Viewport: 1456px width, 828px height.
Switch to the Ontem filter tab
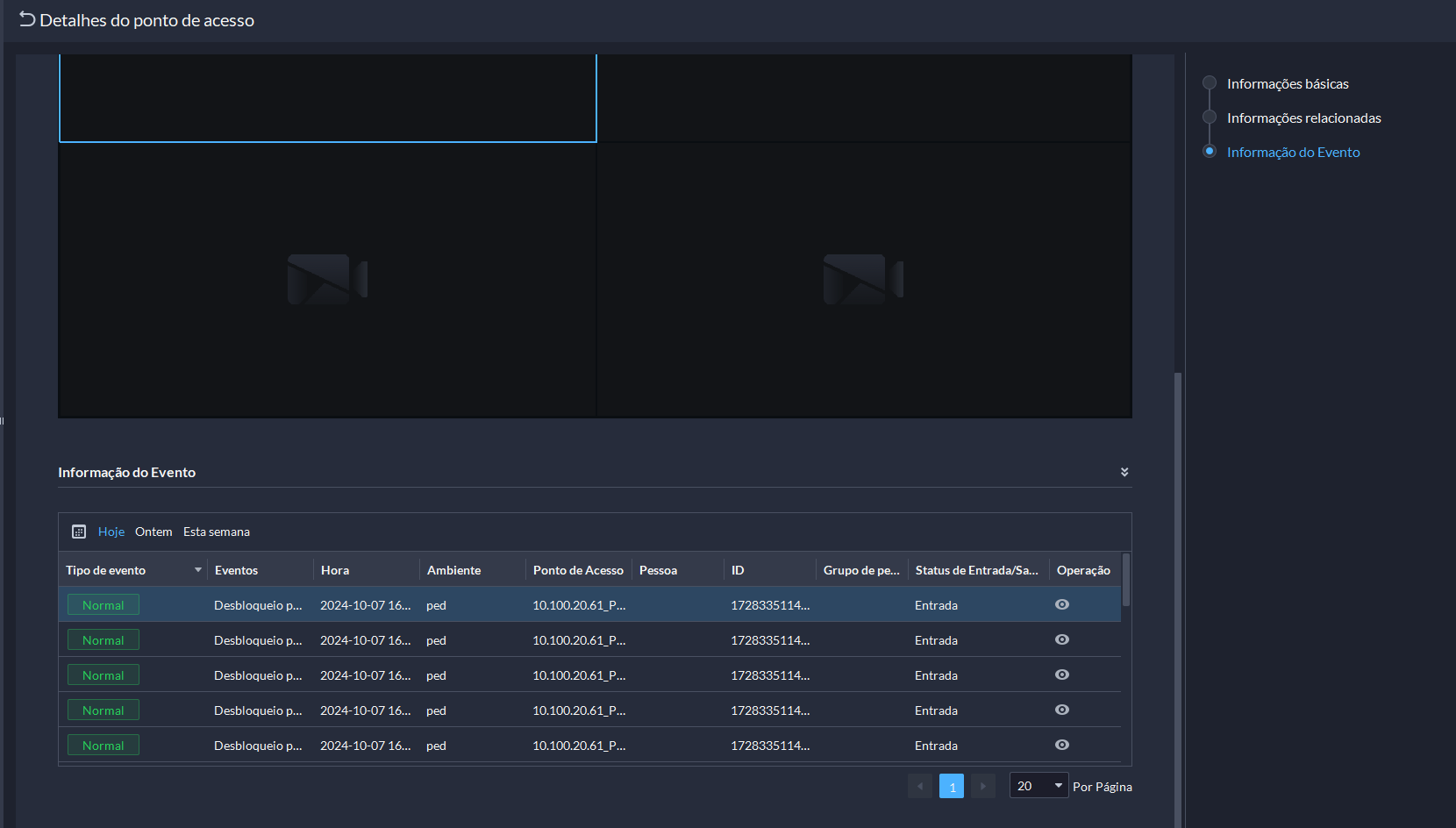pos(153,532)
